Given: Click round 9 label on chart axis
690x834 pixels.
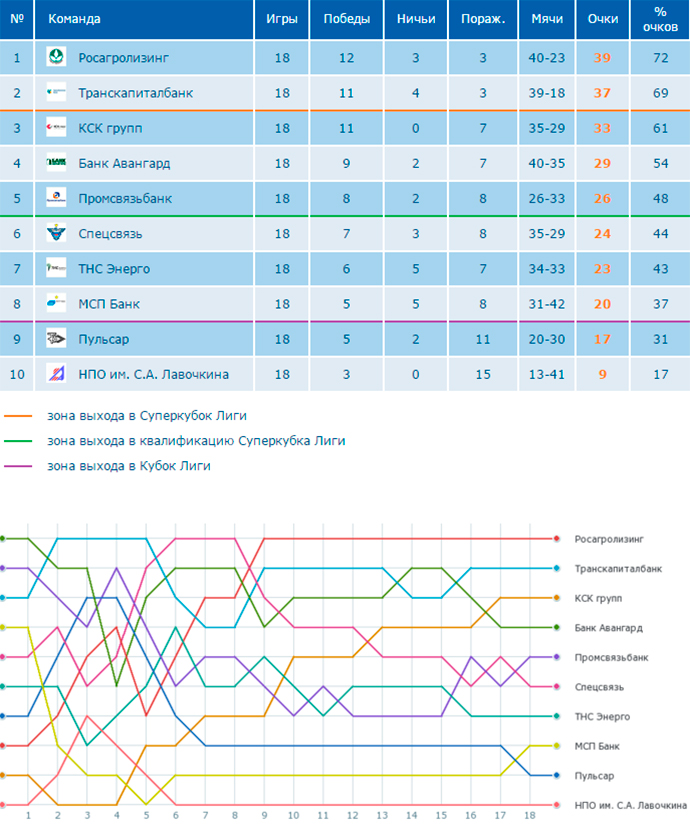Looking at the screenshot, I should click(x=264, y=815).
